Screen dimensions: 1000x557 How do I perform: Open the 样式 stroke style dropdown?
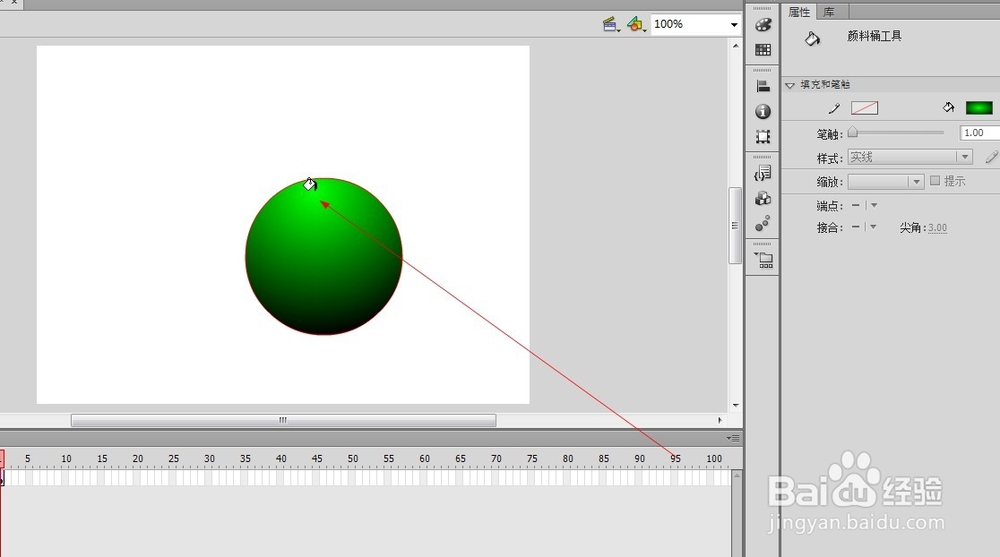click(x=909, y=157)
